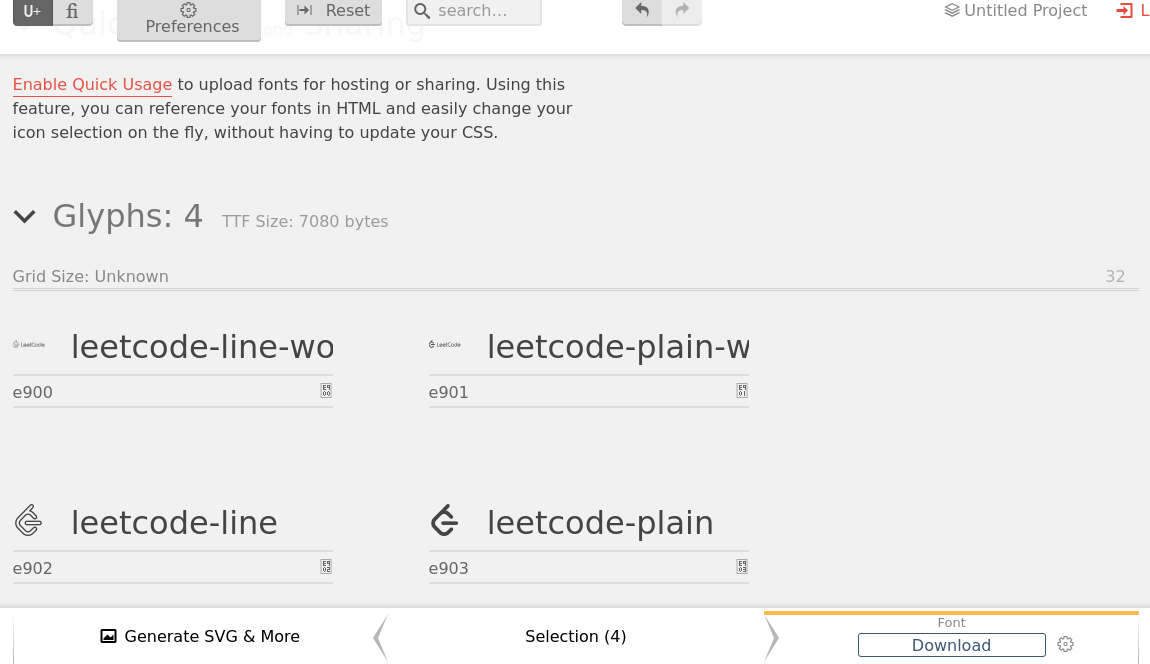Click the TTF Size: 7080 bytes text
The image size is (1150, 664).
pyautogui.click(x=305, y=222)
